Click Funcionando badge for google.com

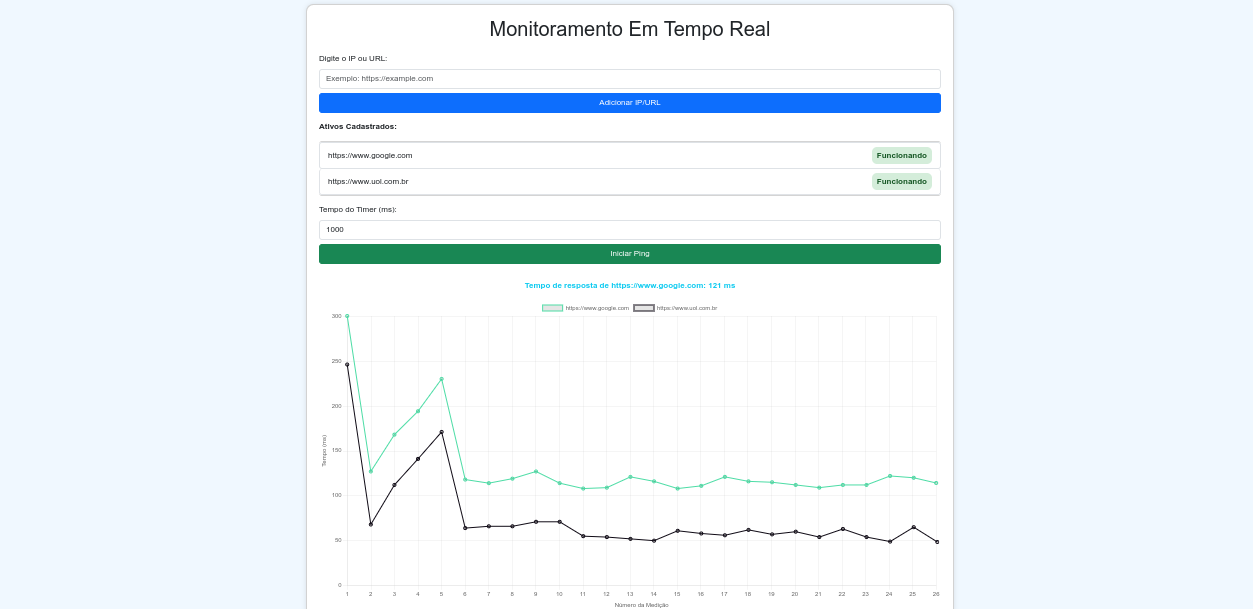[901, 155]
